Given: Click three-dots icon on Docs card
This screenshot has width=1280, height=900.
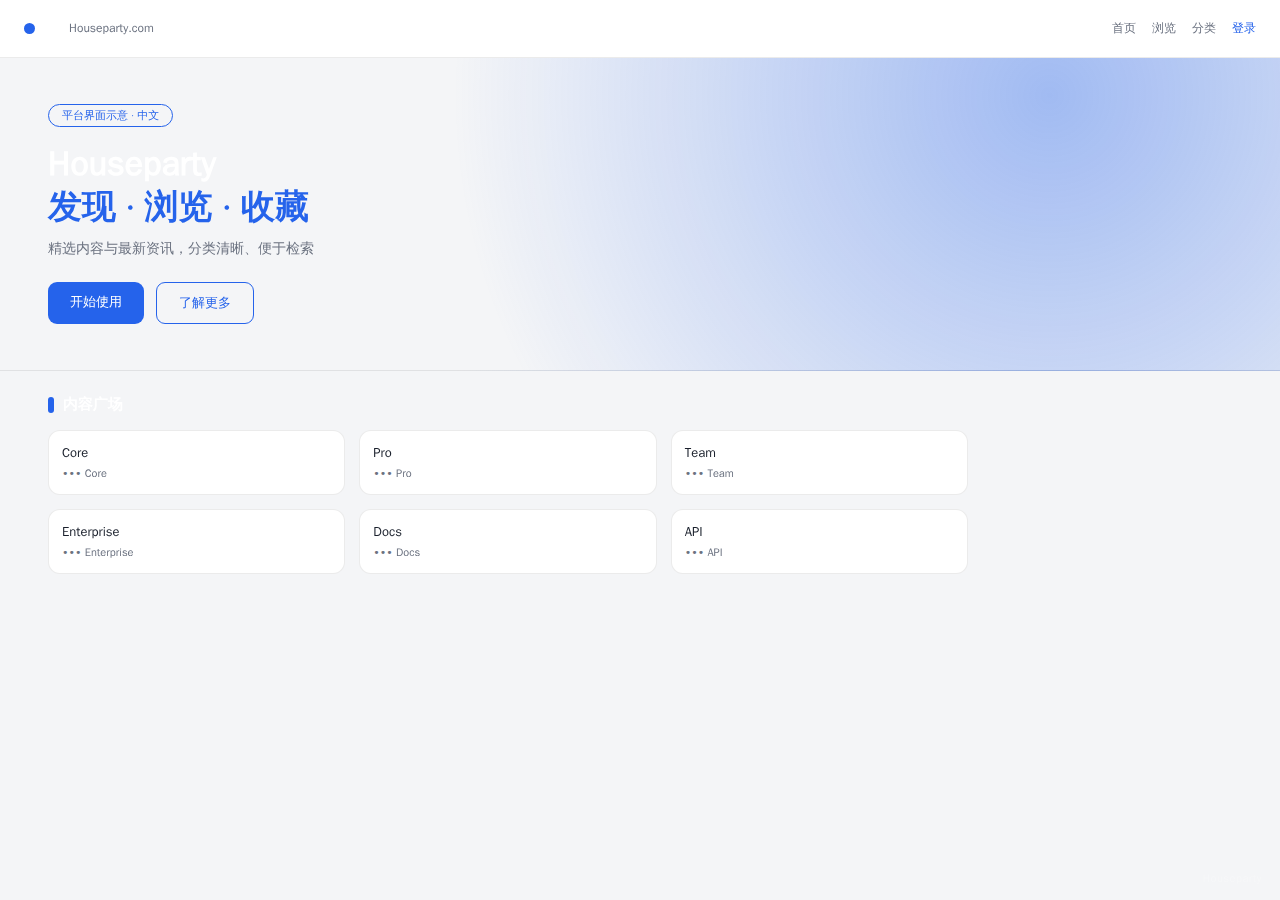Looking at the screenshot, I should coord(383,552).
